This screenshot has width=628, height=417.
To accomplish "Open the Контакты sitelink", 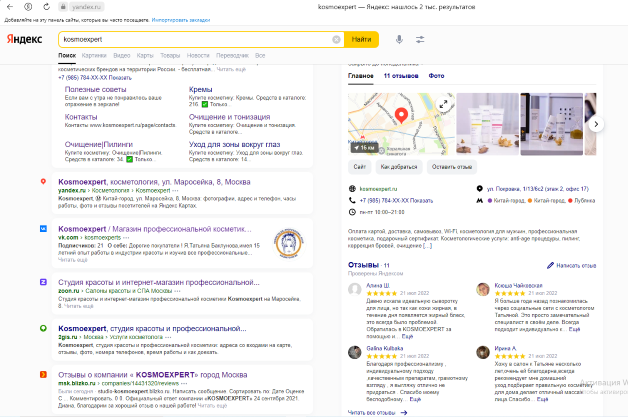I will (81, 117).
